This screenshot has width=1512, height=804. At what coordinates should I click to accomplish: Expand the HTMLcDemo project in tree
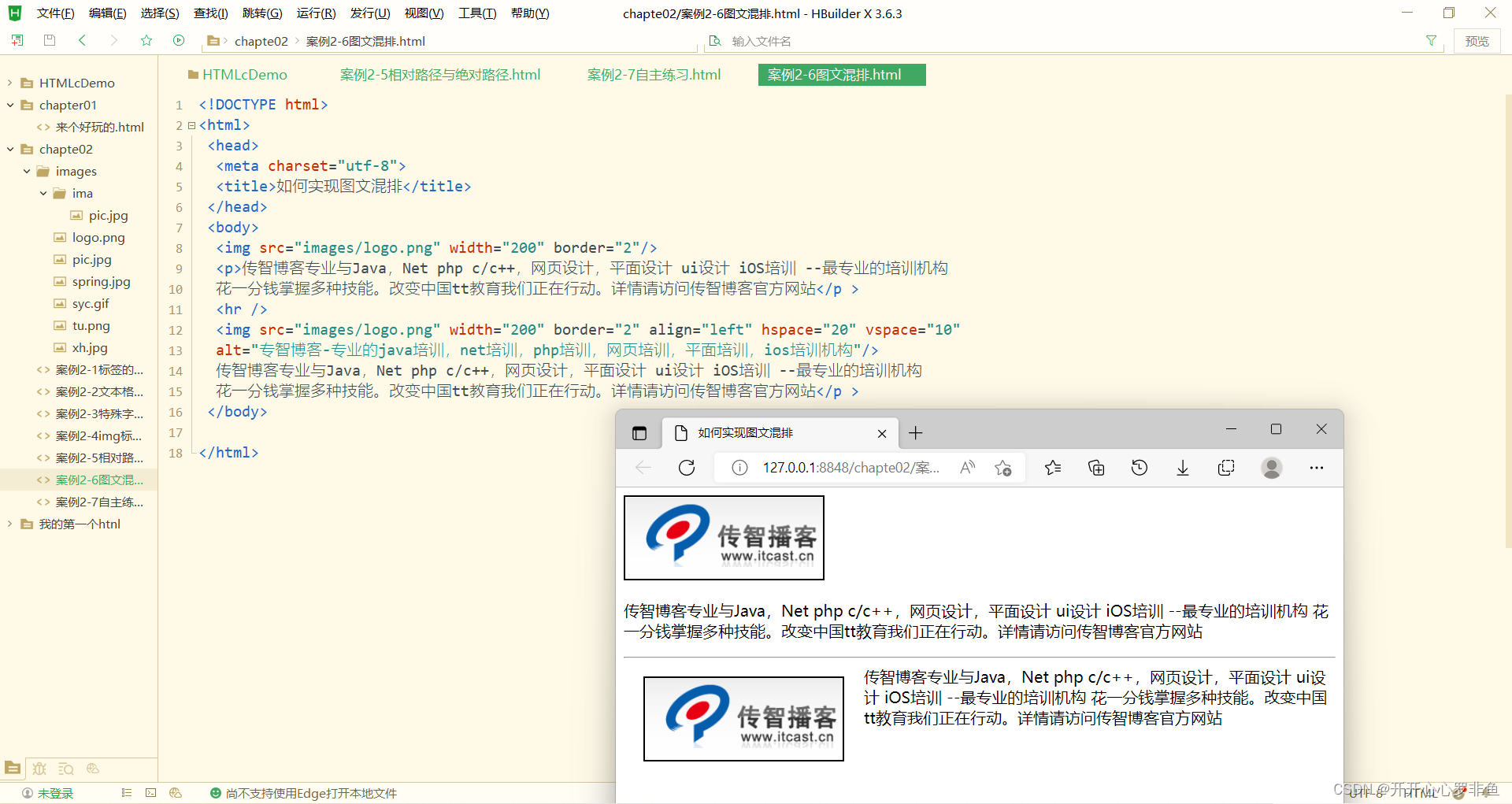[9, 83]
